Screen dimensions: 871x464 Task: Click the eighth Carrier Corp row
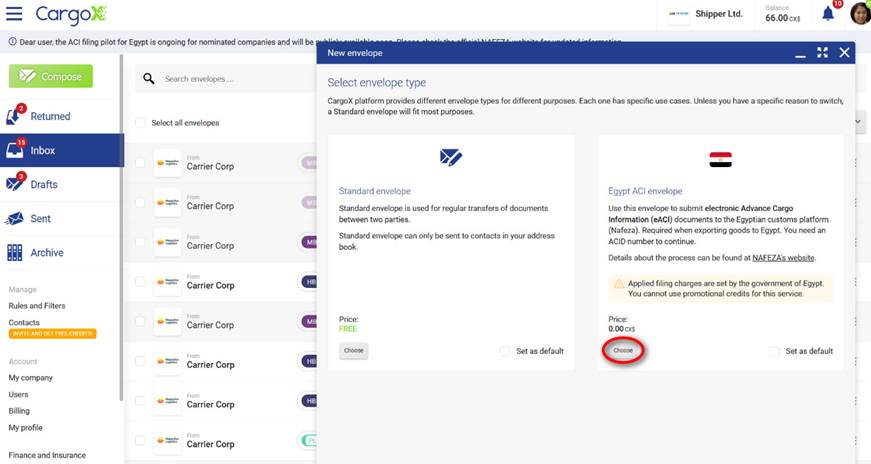pyautogui.click(x=219, y=441)
